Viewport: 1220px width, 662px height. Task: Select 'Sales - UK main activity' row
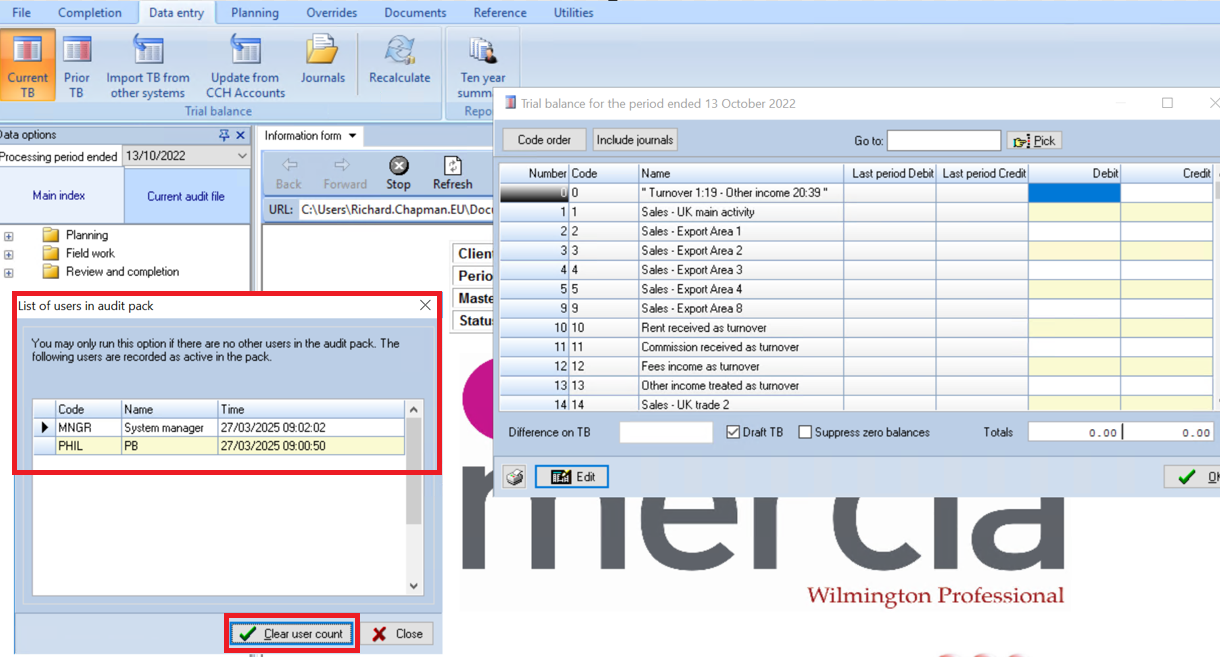pyautogui.click(x=856, y=212)
